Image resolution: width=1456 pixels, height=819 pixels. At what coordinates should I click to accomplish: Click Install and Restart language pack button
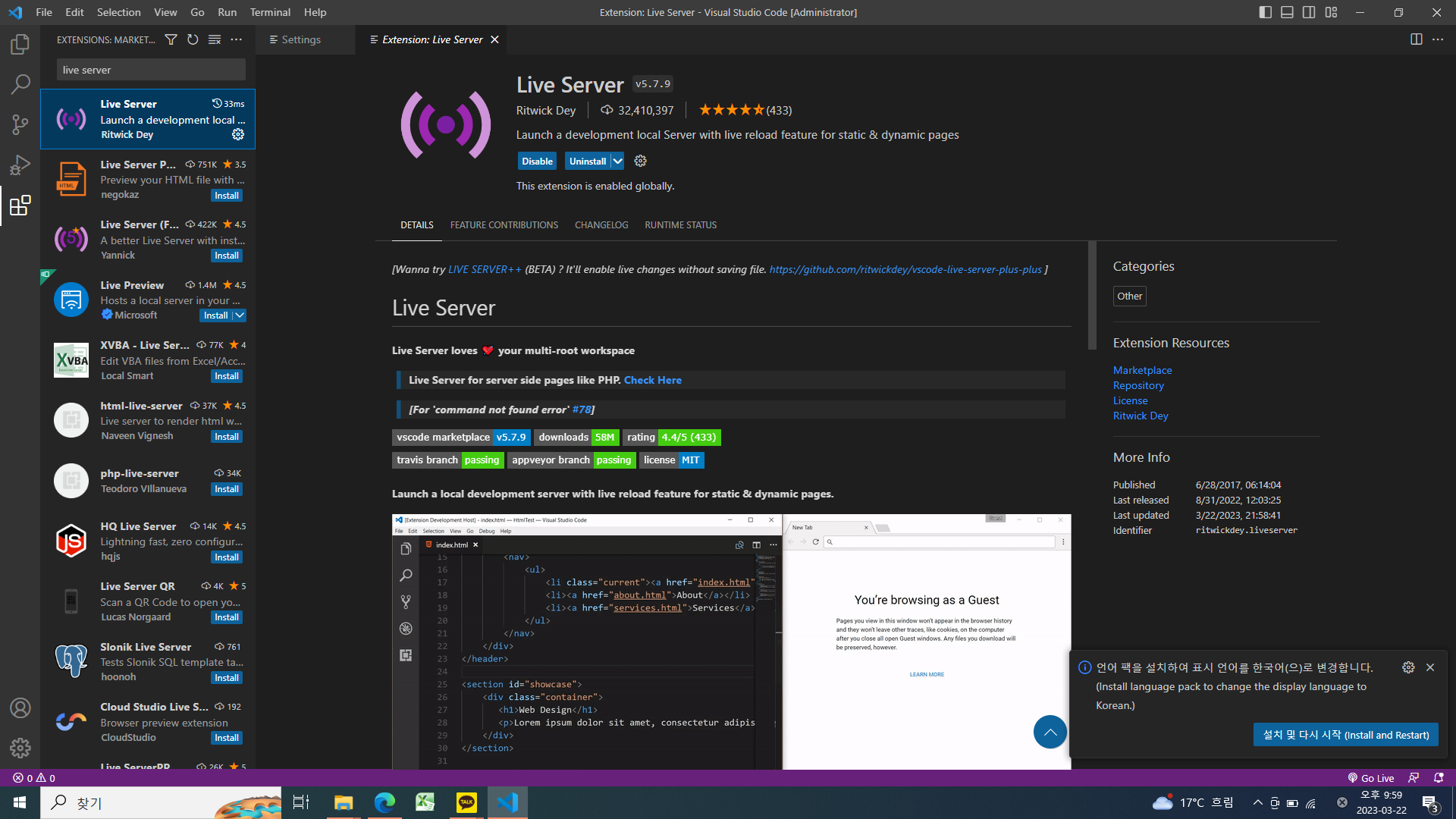coord(1346,735)
